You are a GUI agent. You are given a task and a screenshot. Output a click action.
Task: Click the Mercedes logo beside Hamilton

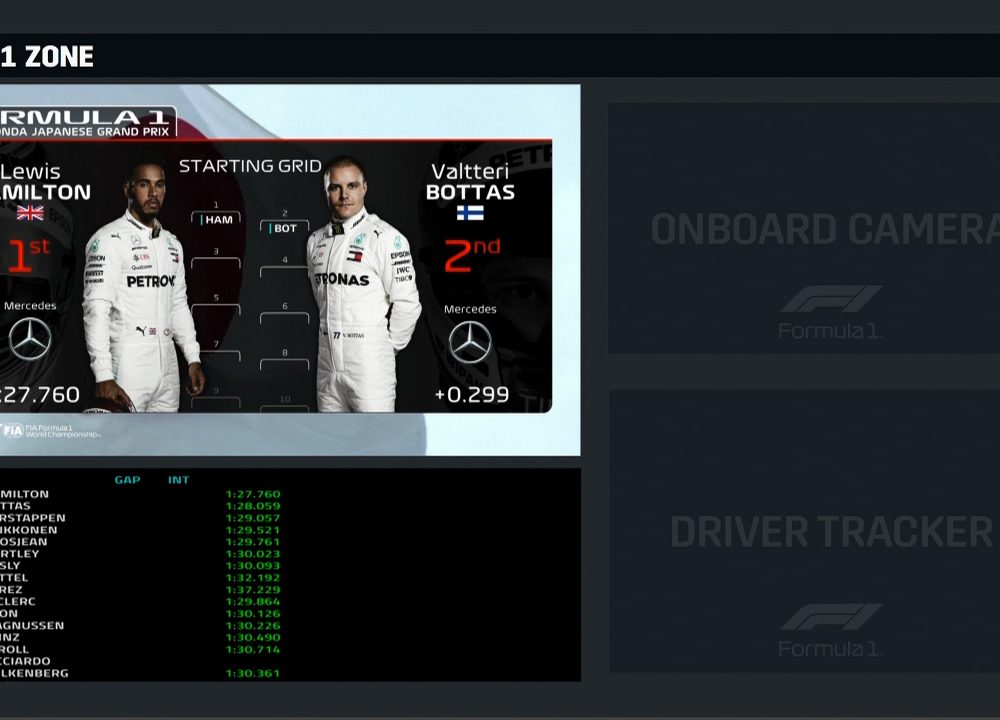click(30, 339)
